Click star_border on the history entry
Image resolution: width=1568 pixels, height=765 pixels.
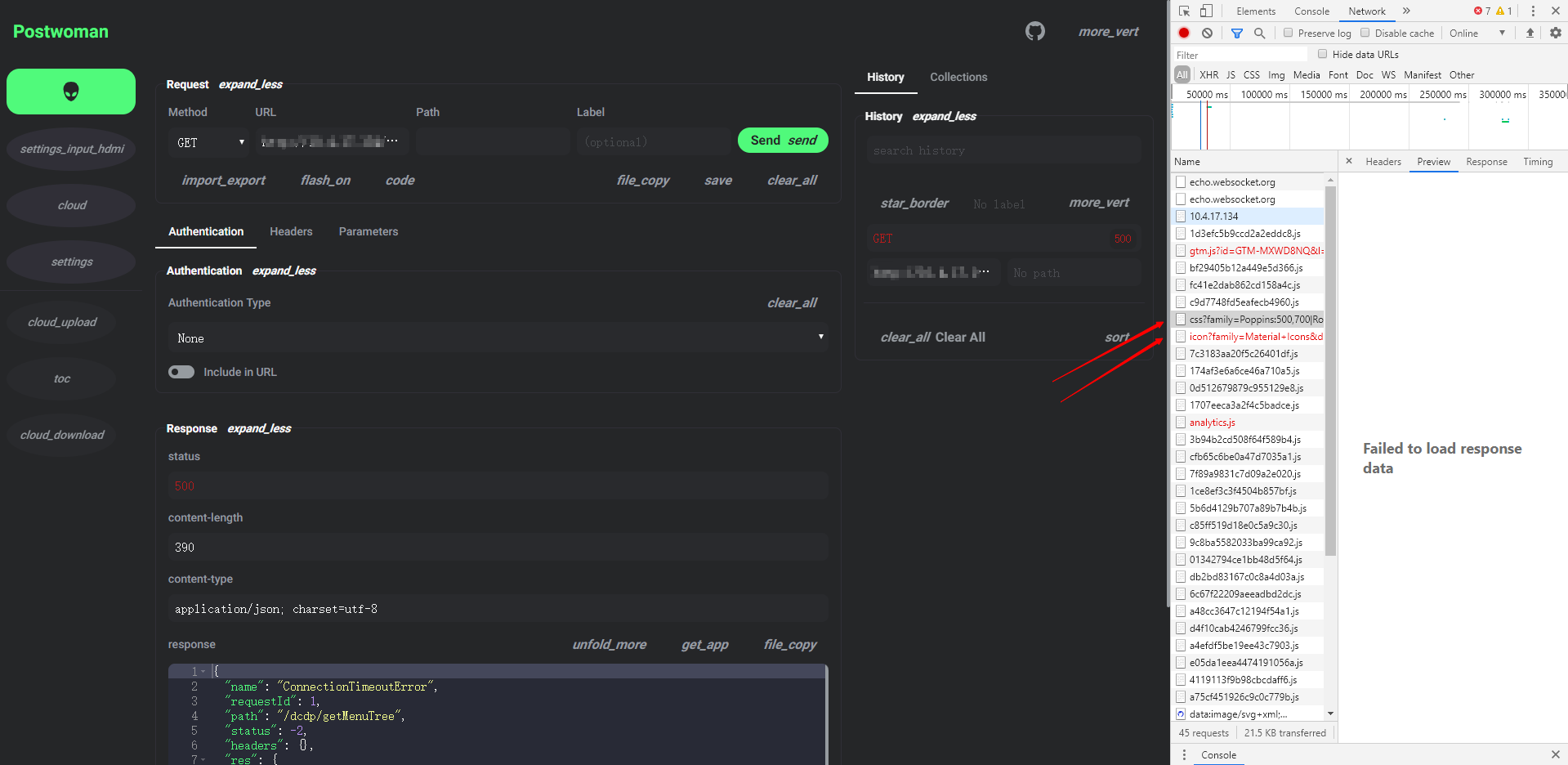pyautogui.click(x=914, y=203)
